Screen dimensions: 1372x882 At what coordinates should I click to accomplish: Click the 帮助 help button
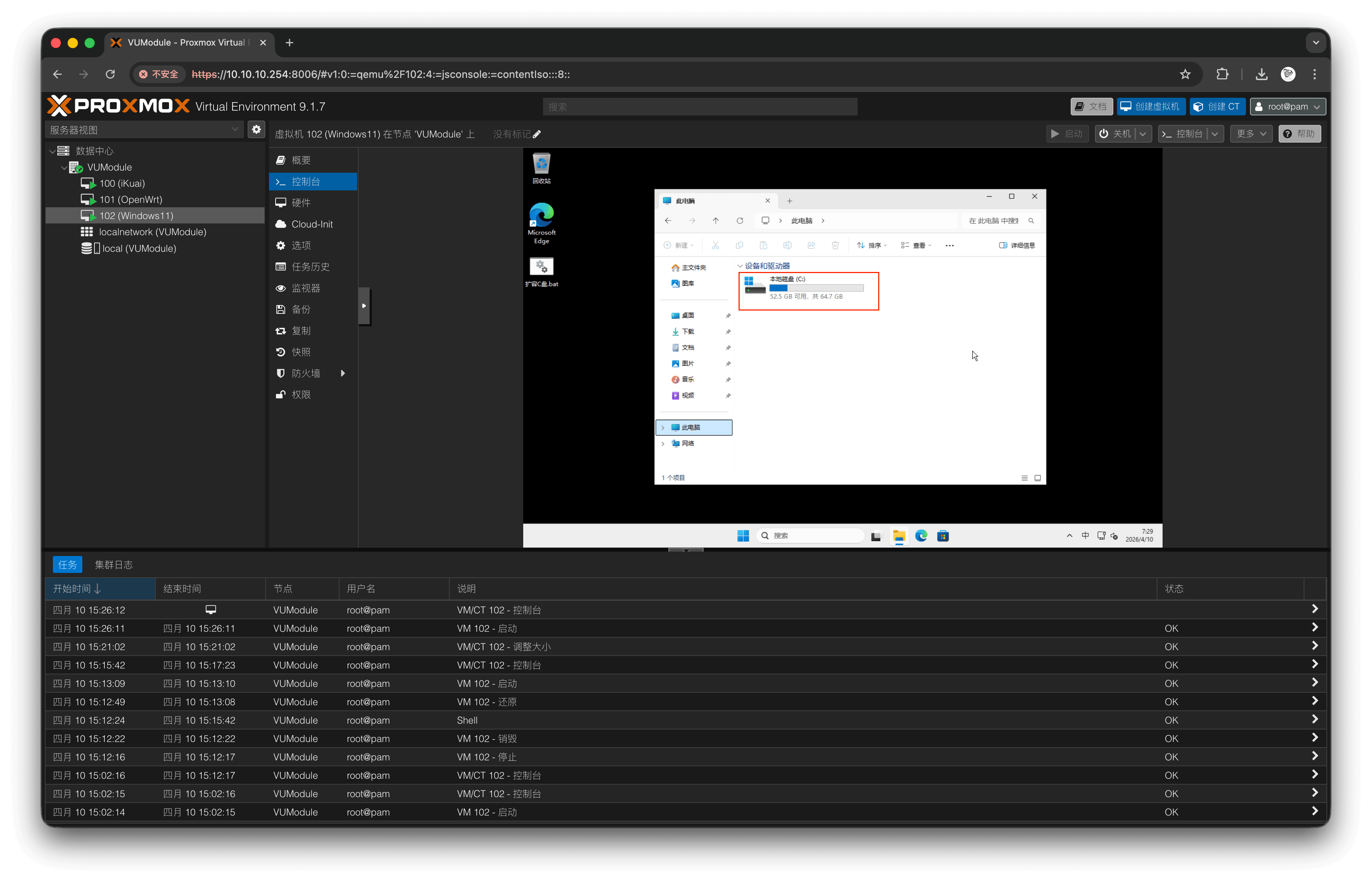(1299, 133)
